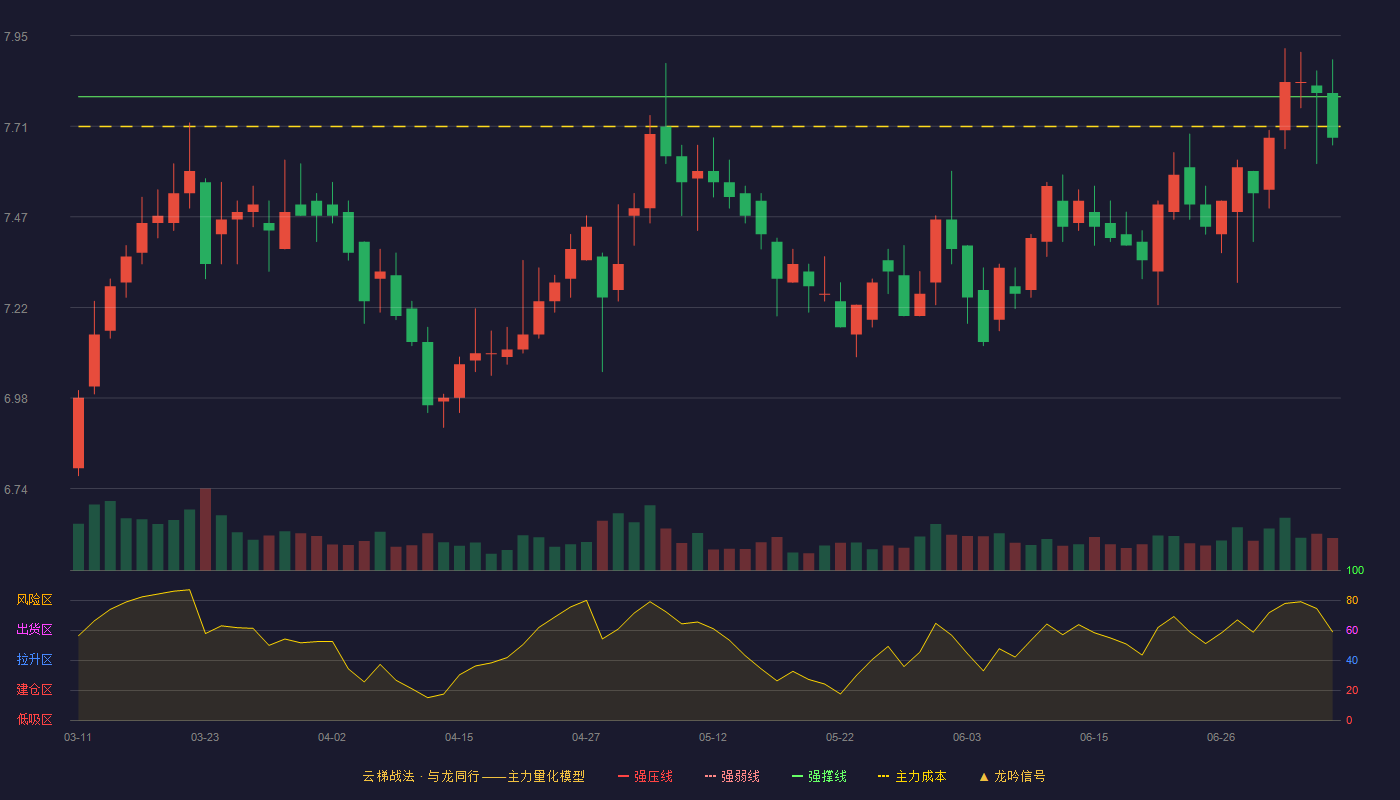Toggle the 强弱线 legend entry
Viewport: 1400px width, 800px height.
pos(732,776)
